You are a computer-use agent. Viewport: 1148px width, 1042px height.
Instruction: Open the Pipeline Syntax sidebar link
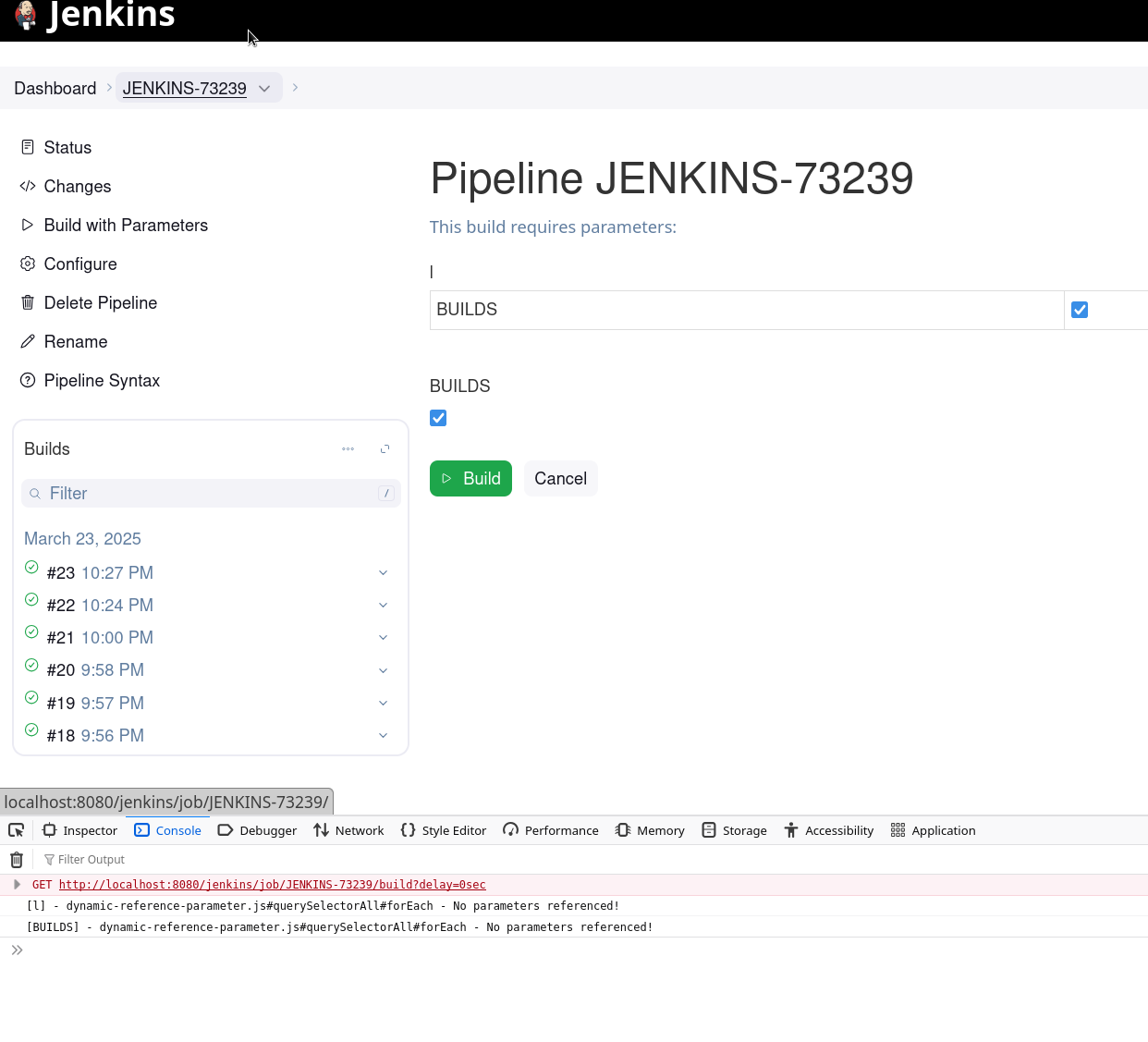[x=102, y=381]
